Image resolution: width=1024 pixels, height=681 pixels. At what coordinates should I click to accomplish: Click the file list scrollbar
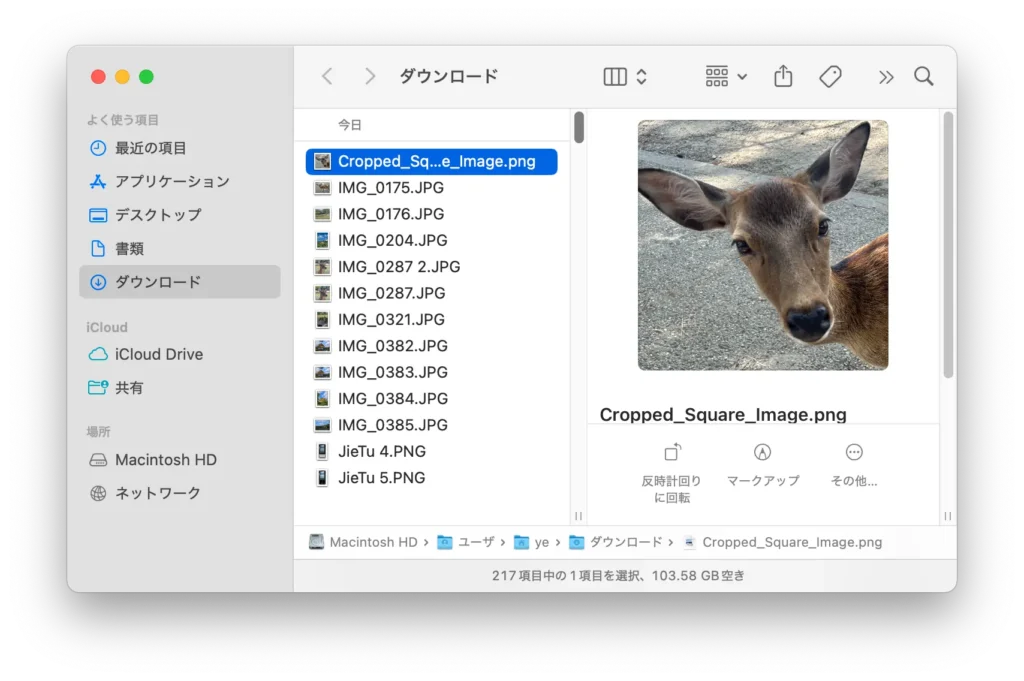point(578,127)
